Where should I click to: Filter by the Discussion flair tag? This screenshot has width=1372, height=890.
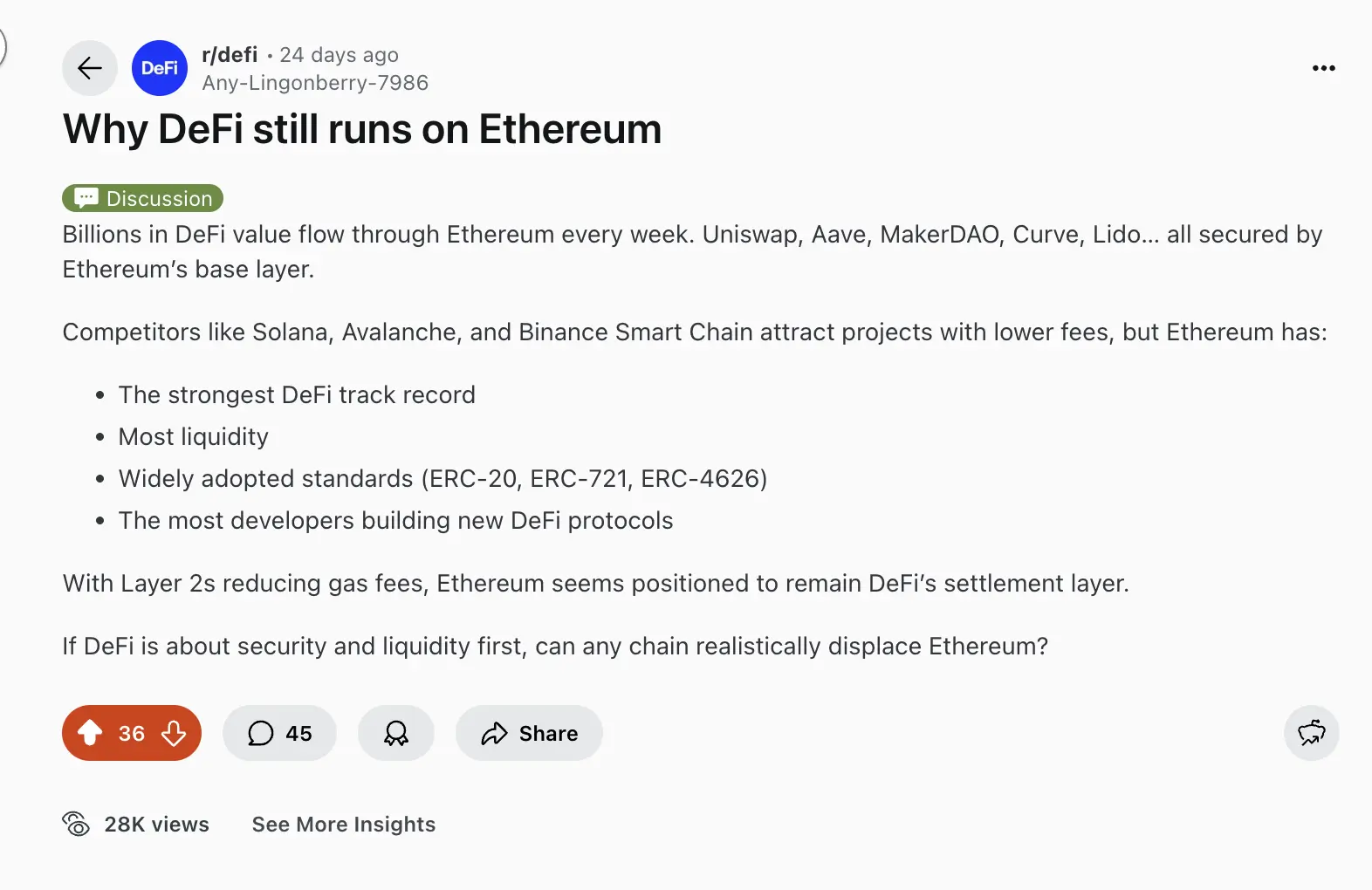point(143,198)
